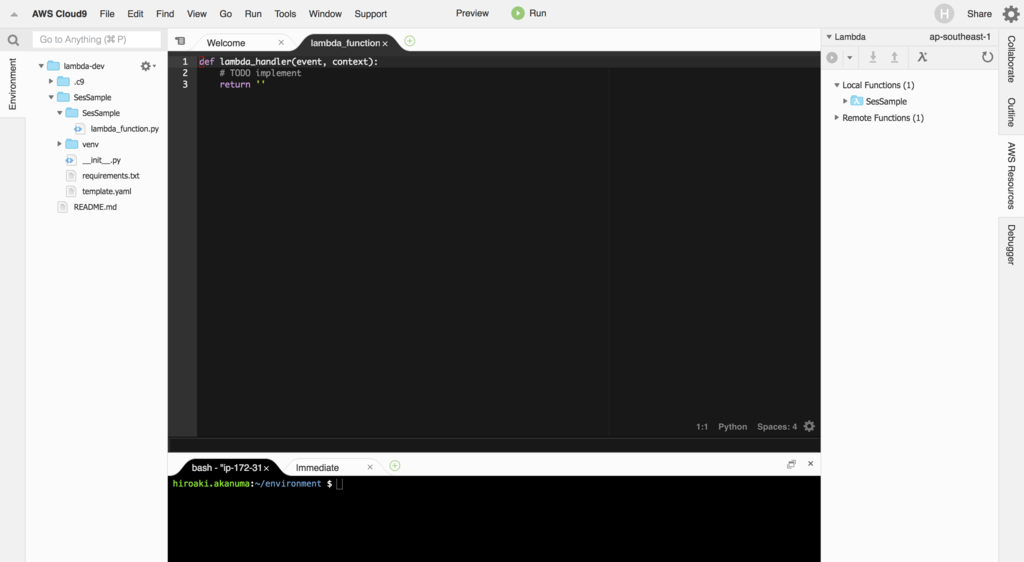Maximize the terminal pane

point(791,464)
